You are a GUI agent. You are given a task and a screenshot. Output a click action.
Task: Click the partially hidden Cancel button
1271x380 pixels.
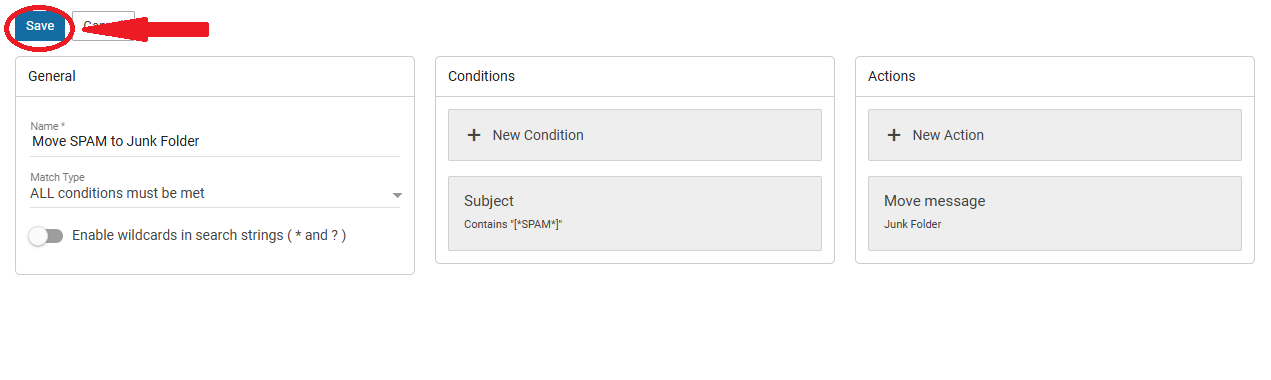tap(103, 26)
